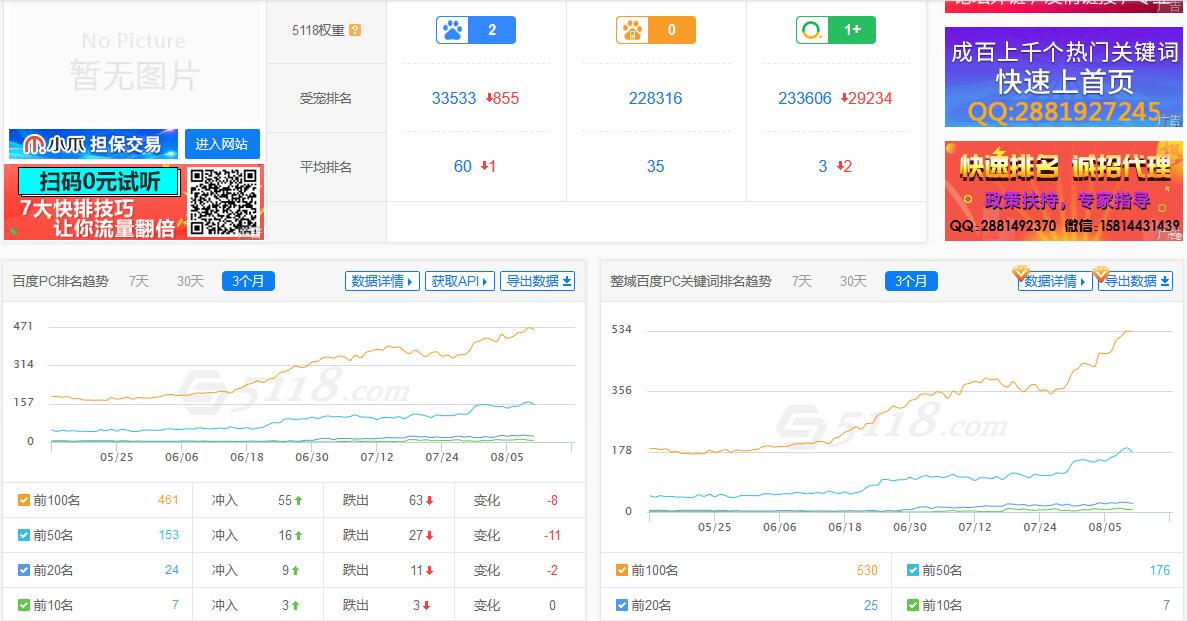
Task: Click the 百度PC排名趋势 panel title
Action: pos(61,281)
